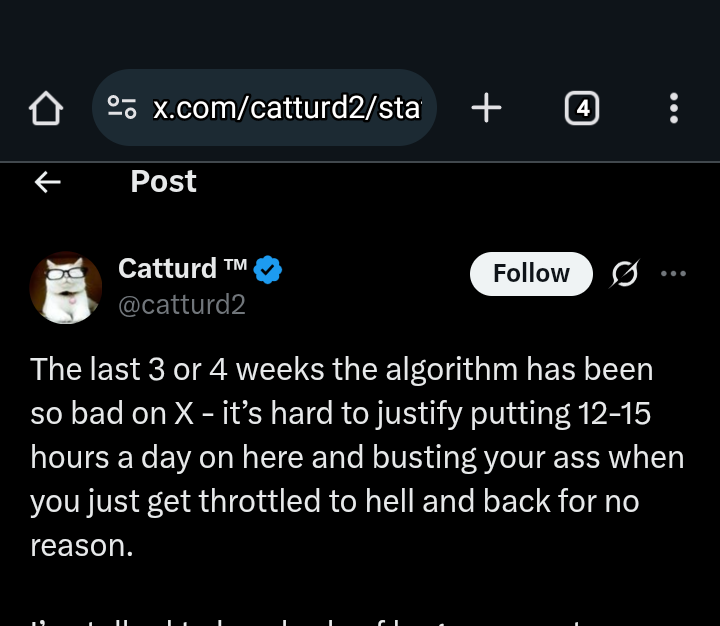Screen dimensions: 720x626
Task: Open a new browser tab
Action: point(486,108)
